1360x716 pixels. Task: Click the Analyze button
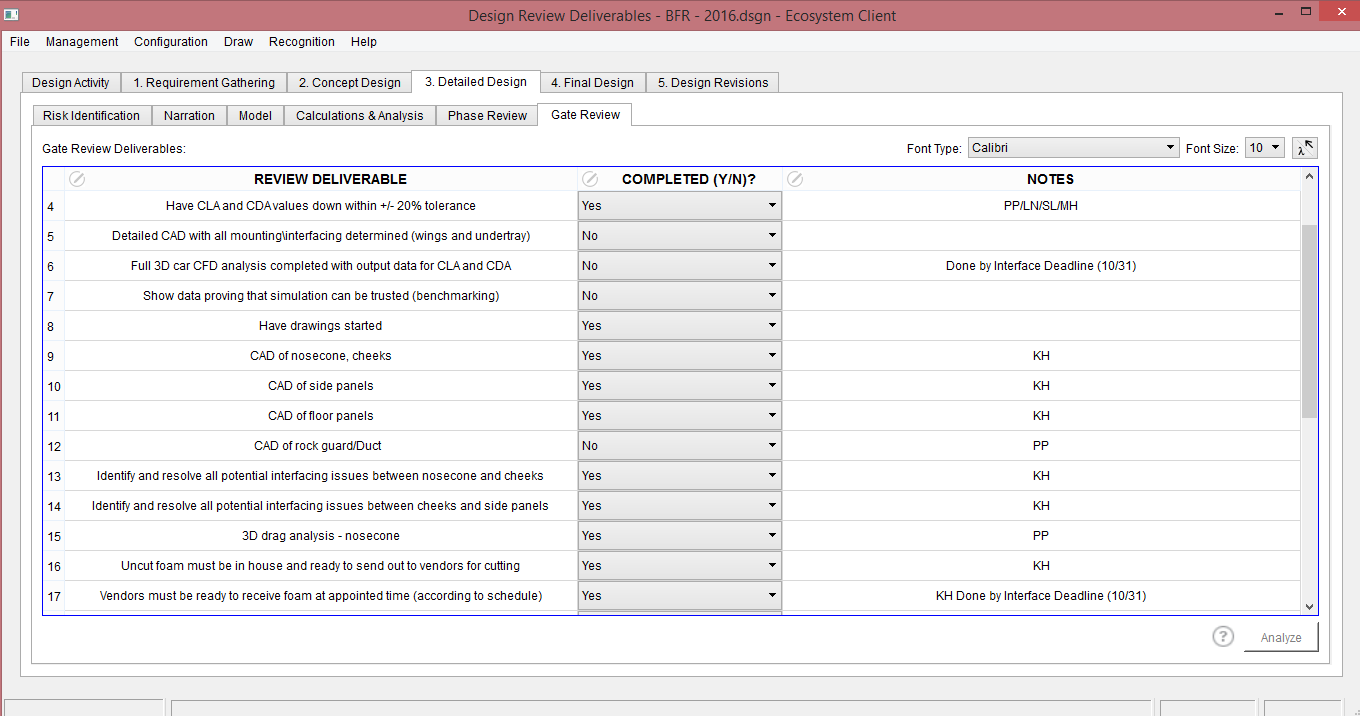[x=1280, y=637]
